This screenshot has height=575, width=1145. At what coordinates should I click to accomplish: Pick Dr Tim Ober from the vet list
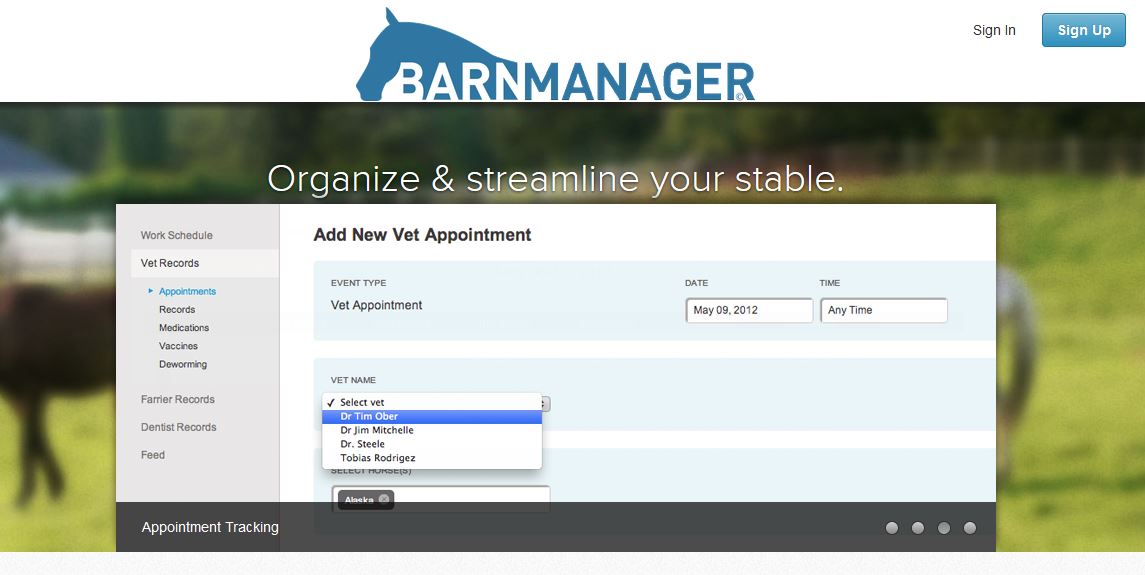(x=432, y=416)
